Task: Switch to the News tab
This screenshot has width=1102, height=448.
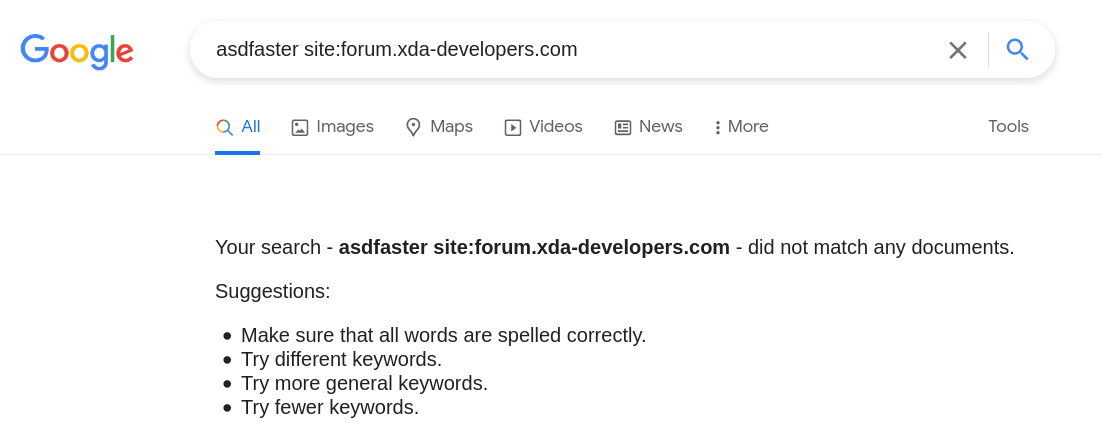Action: (x=648, y=127)
